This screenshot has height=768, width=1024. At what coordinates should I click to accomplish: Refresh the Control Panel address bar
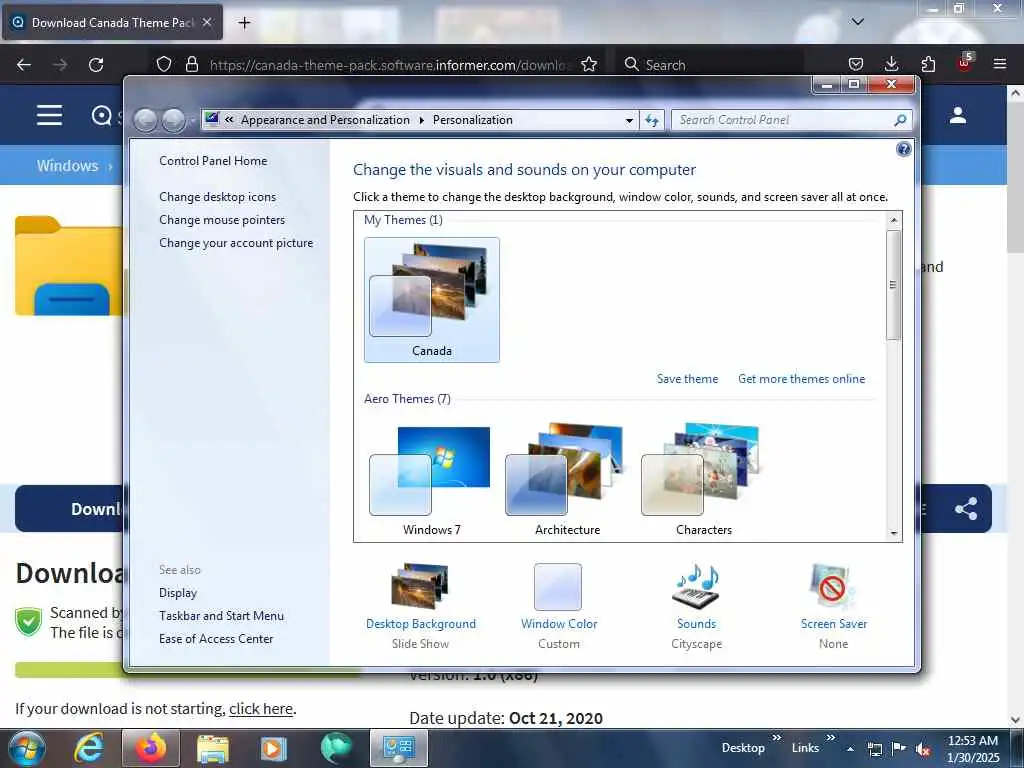(652, 120)
